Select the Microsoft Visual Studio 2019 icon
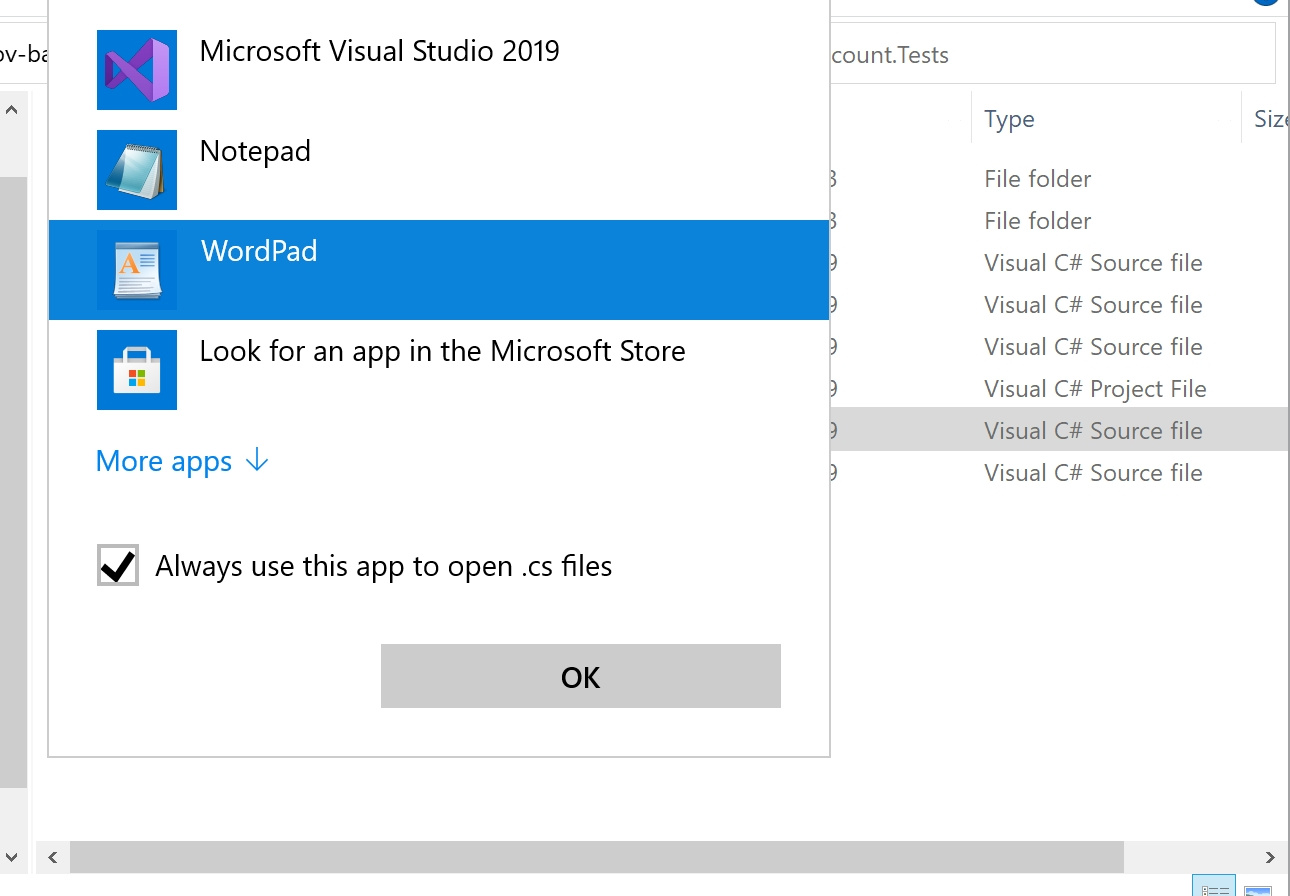This screenshot has height=896, width=1290. click(137, 70)
